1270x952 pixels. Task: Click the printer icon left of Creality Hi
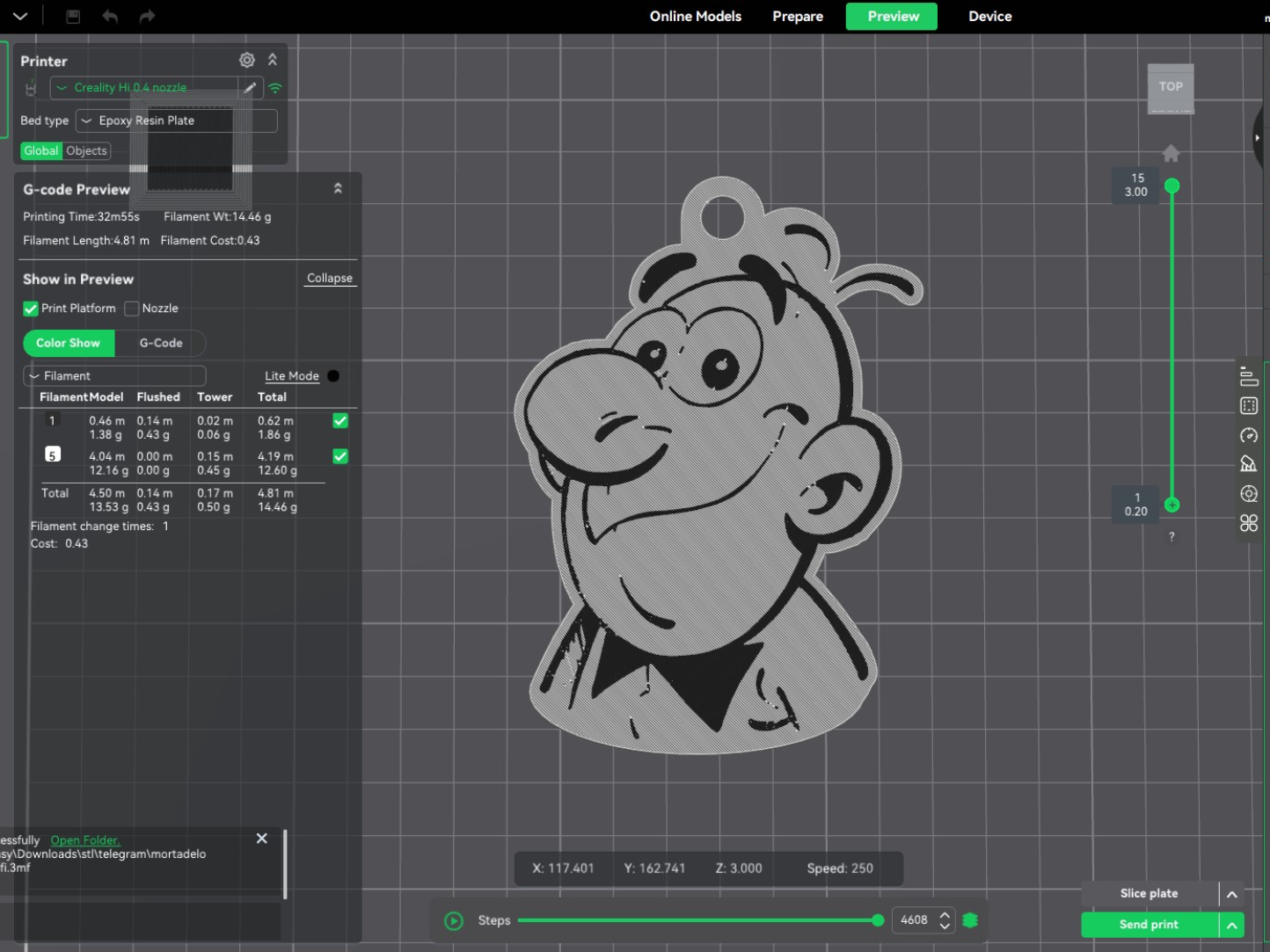click(31, 89)
